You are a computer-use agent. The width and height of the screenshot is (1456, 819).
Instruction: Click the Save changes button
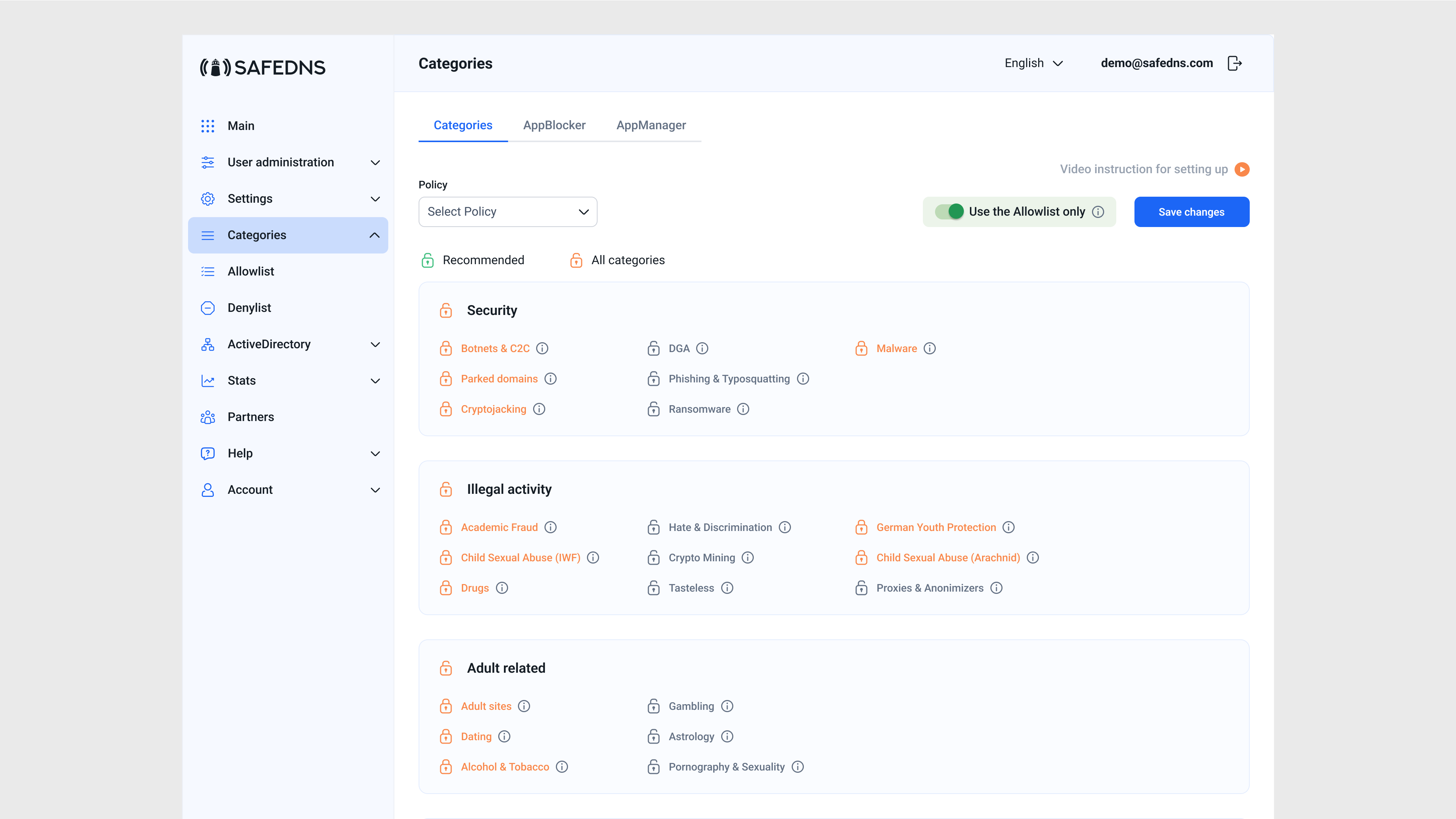tap(1191, 211)
